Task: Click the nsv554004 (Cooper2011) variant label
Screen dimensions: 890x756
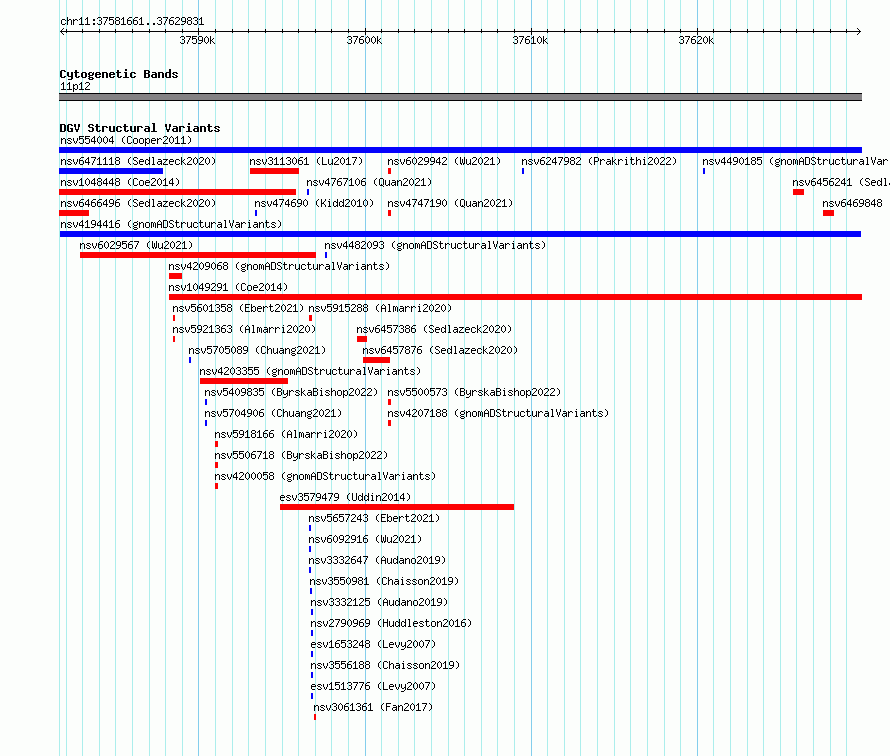Action: pos(126,140)
